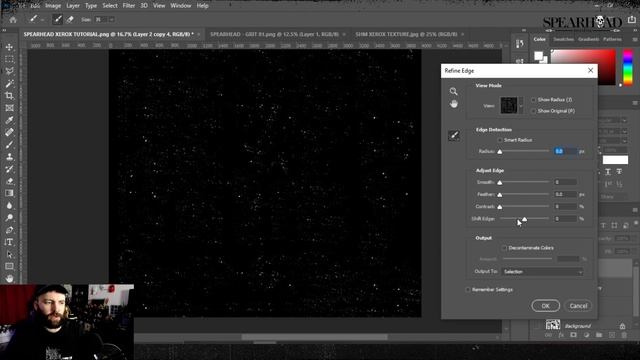The image size is (640, 360).
Task: Click the Contrast percent input field
Action: pyautogui.click(x=565, y=207)
